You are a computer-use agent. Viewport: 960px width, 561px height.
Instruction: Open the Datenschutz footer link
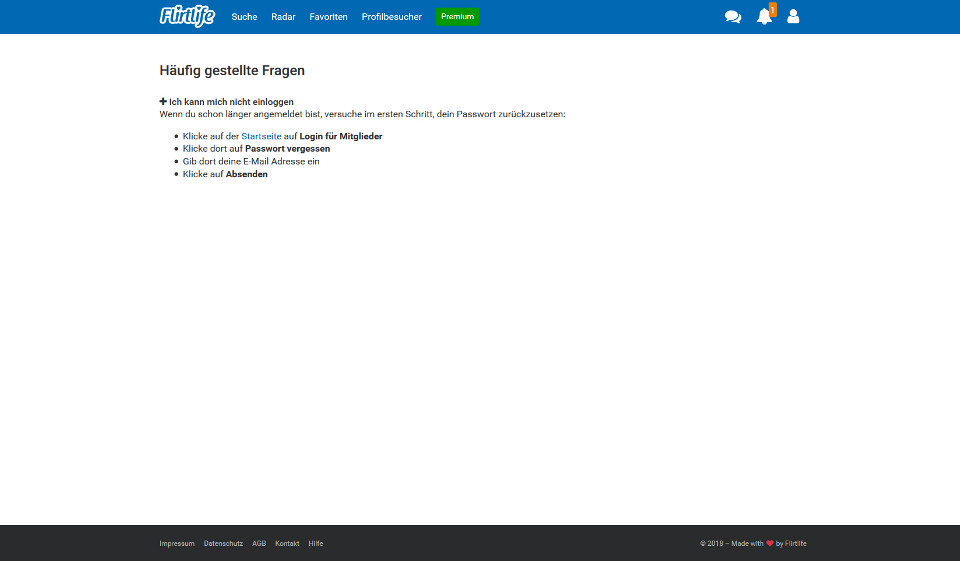pos(223,544)
